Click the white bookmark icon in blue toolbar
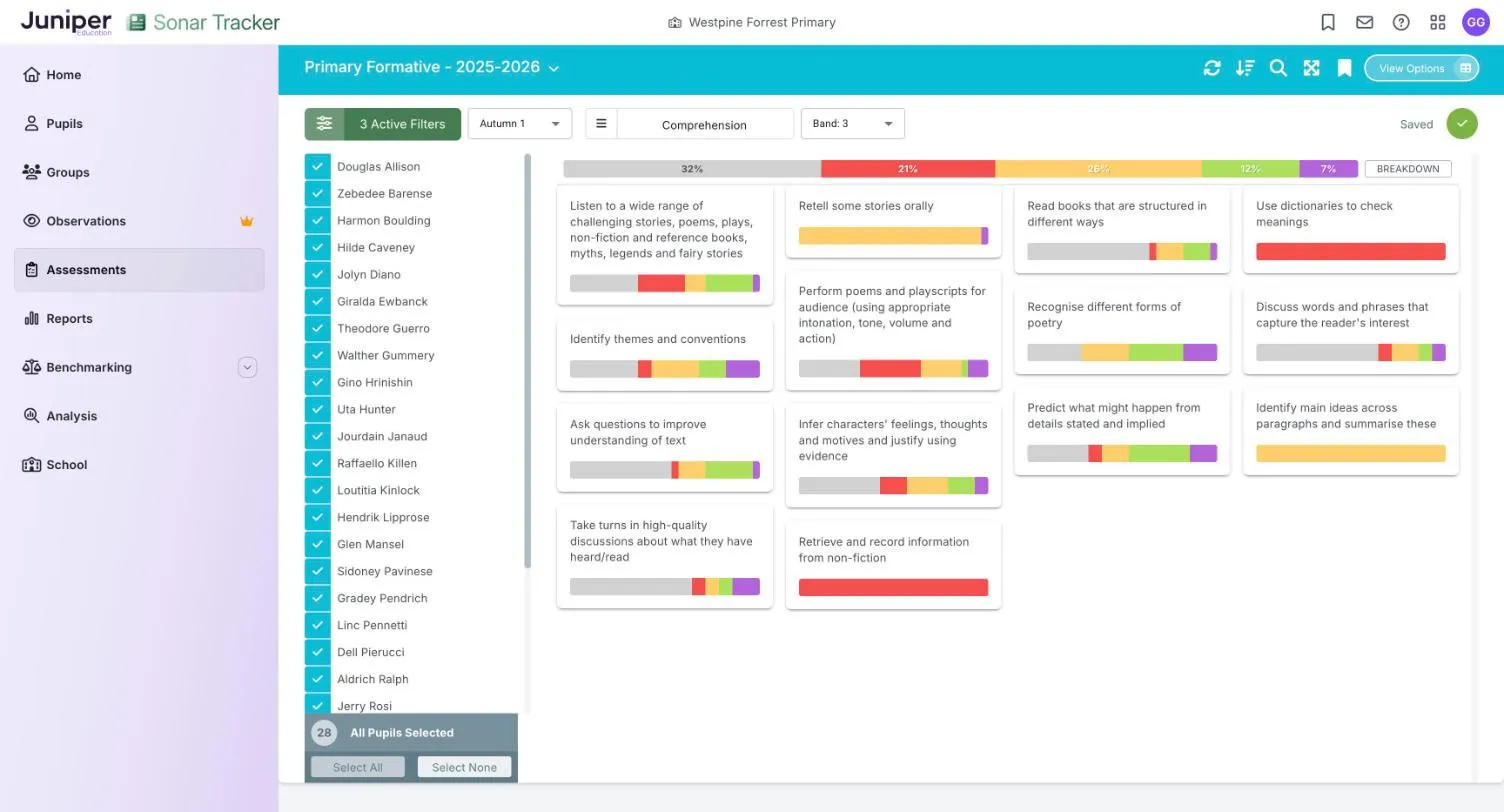The image size is (1504, 812). [1345, 68]
